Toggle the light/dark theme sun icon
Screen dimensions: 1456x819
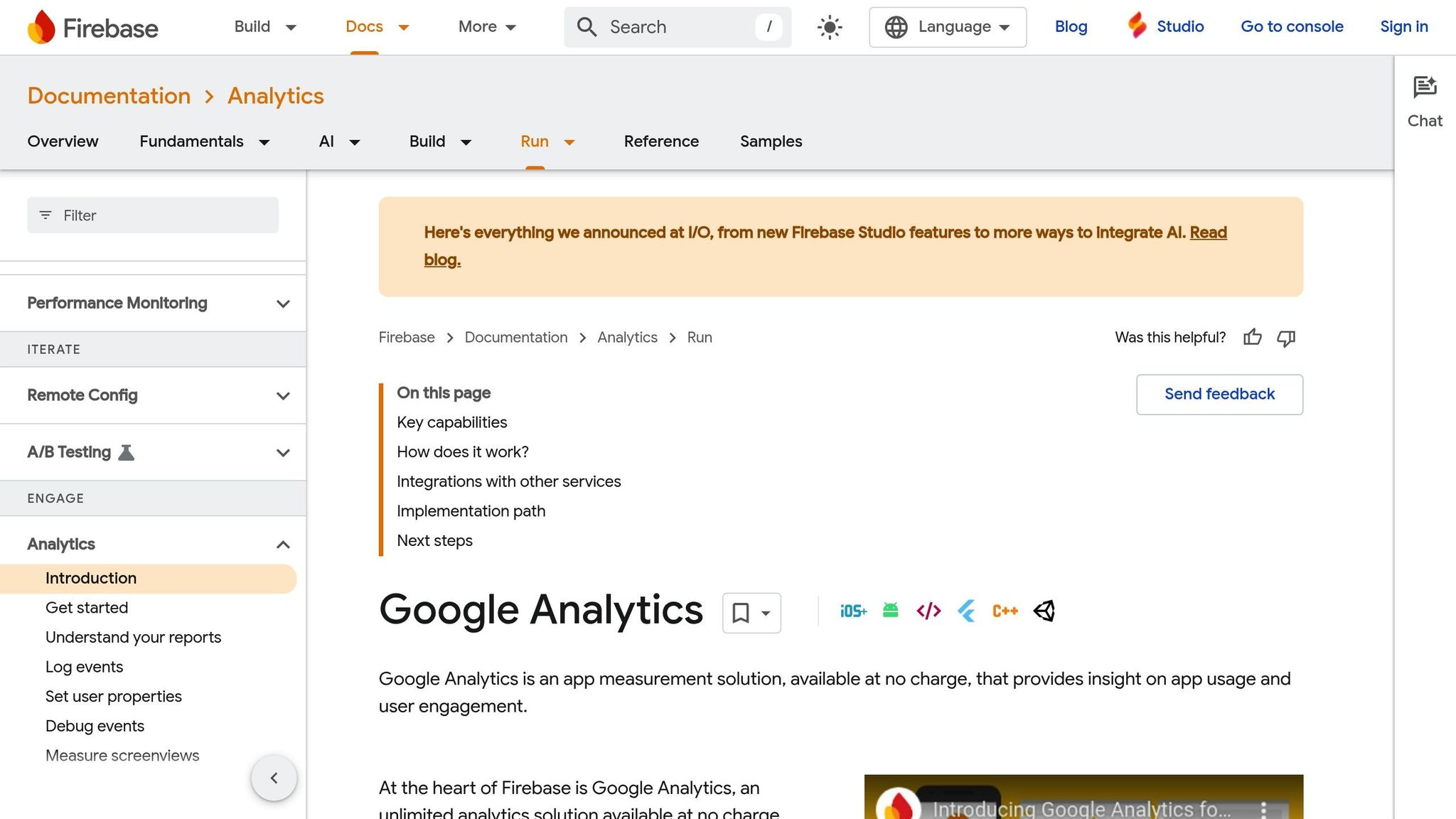(x=830, y=27)
